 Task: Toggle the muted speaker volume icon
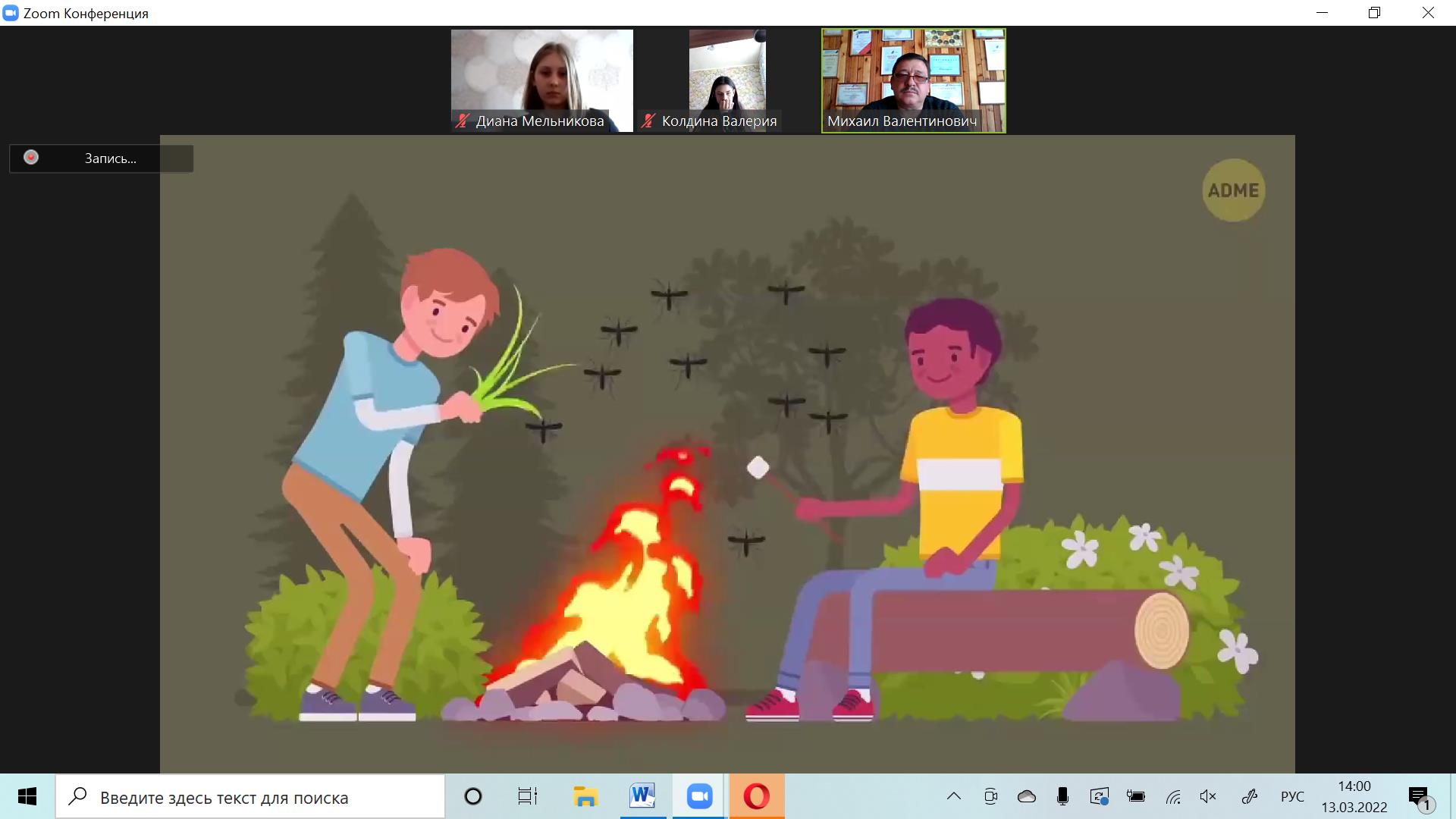(x=1208, y=796)
